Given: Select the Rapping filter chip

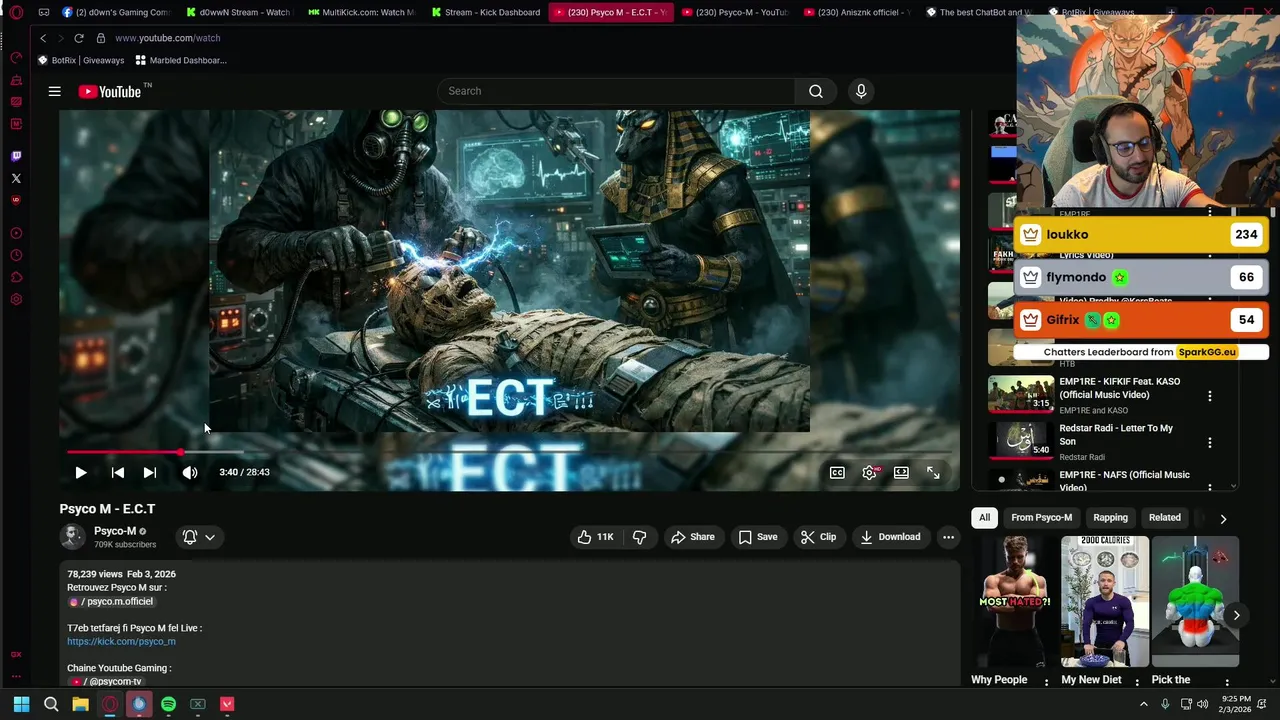Looking at the screenshot, I should 1110,517.
